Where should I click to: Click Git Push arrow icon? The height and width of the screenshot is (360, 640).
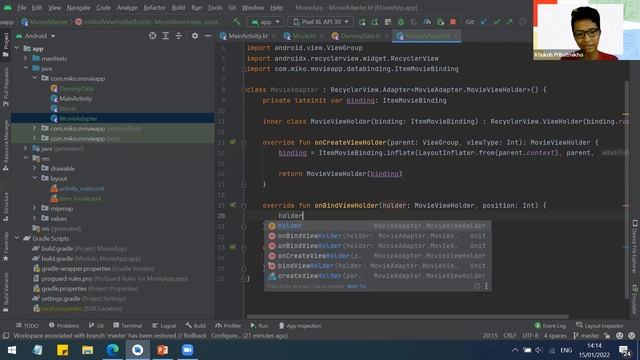[x=509, y=22]
